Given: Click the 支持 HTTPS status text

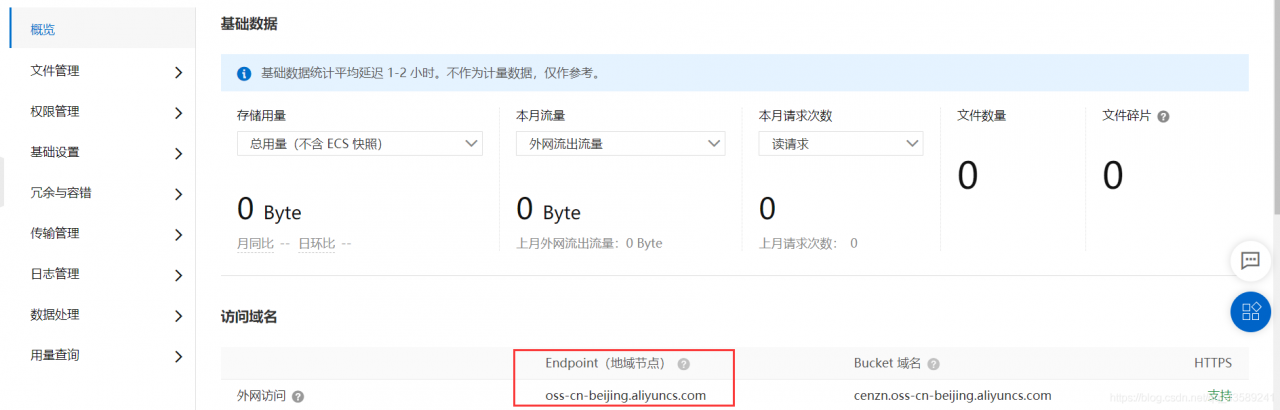Looking at the screenshot, I should tap(1220, 395).
